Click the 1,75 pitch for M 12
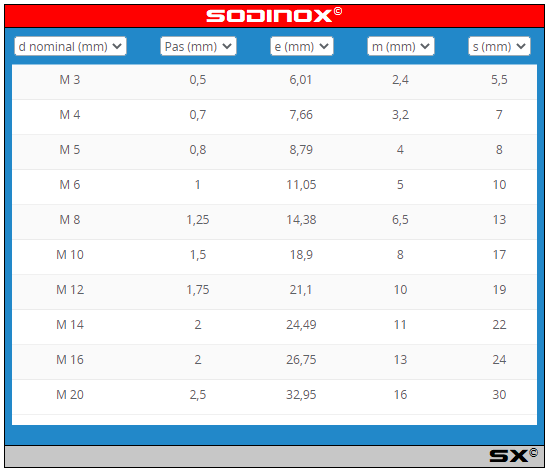The width and height of the screenshot is (550, 474). [x=198, y=289]
